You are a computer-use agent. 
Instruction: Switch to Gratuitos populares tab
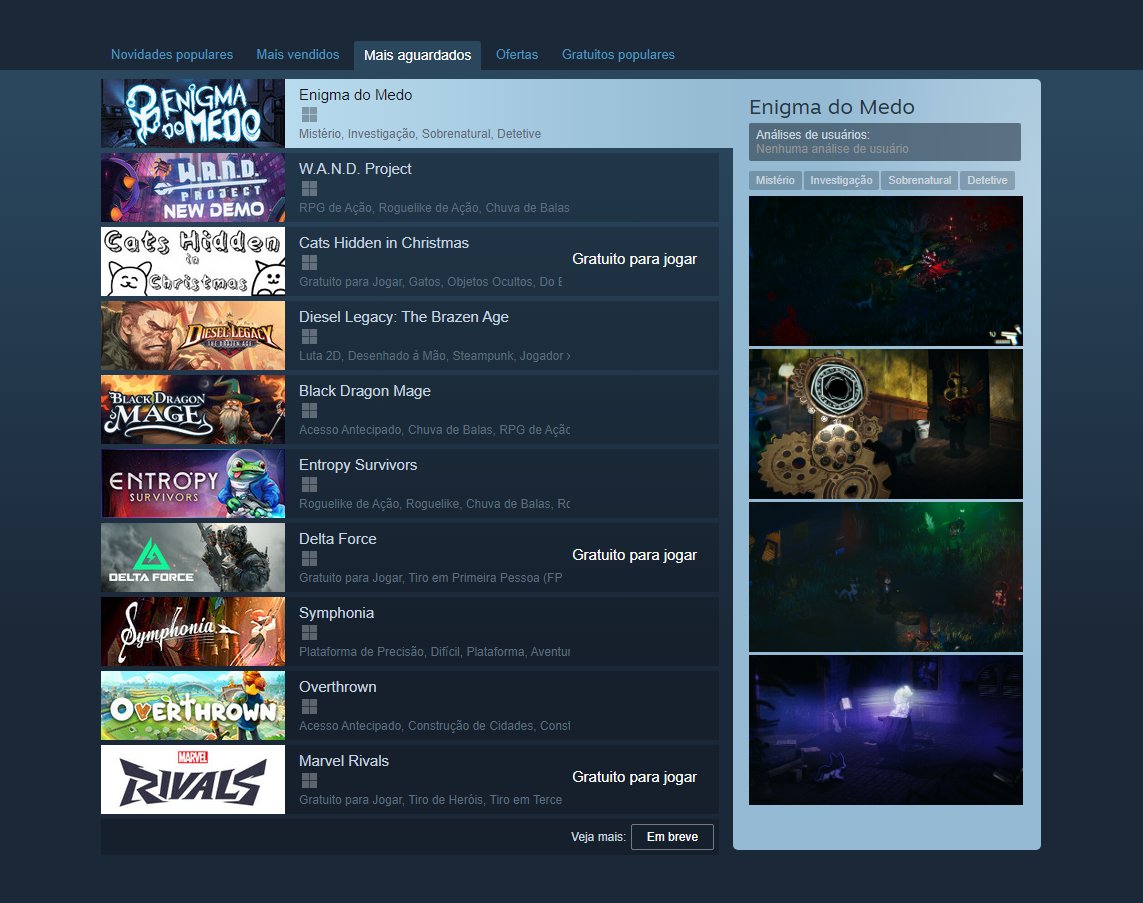618,55
